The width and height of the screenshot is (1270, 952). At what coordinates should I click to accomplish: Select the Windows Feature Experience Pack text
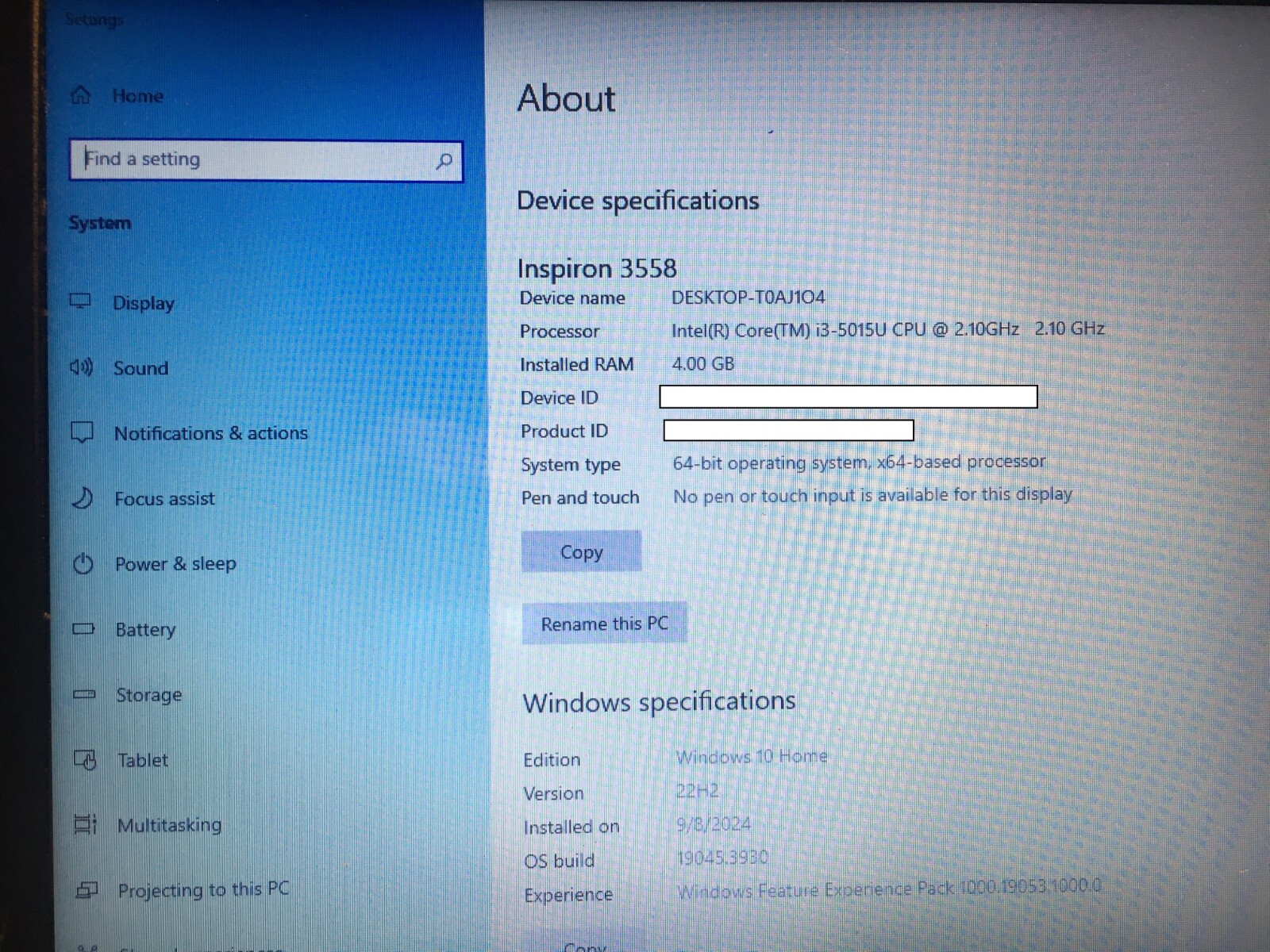[x=889, y=889]
